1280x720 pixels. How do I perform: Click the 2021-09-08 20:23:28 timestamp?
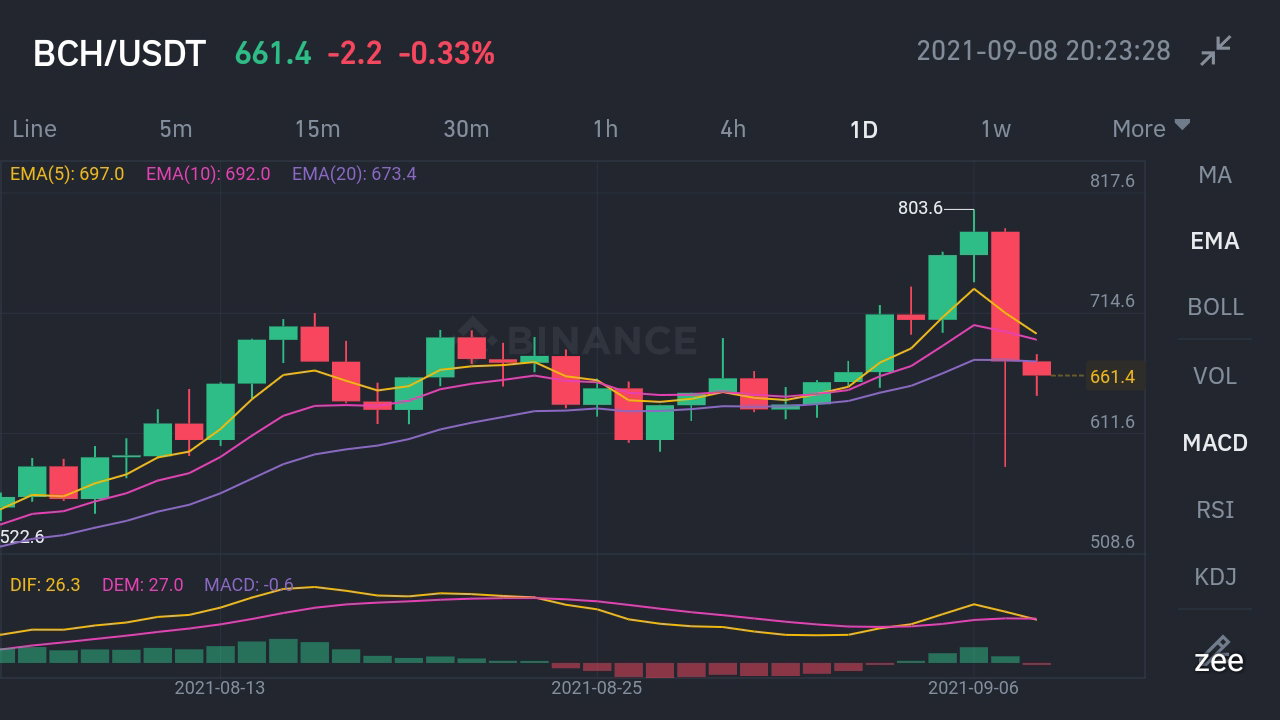(x=1043, y=50)
